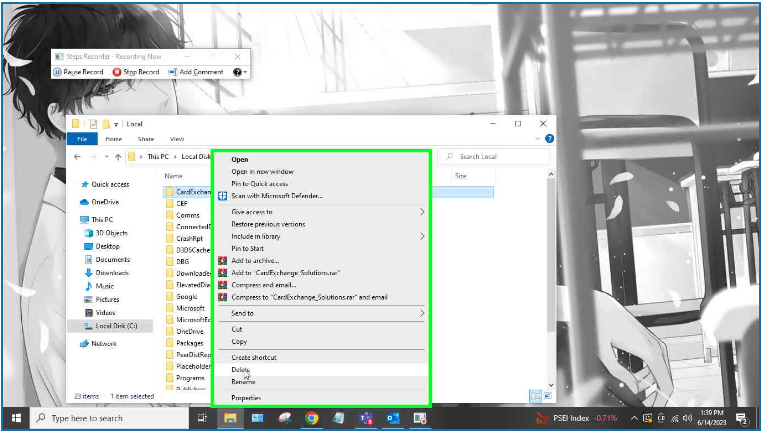Open the recent locations dropdown
Screen dimensions: 762x433
coord(106,157)
